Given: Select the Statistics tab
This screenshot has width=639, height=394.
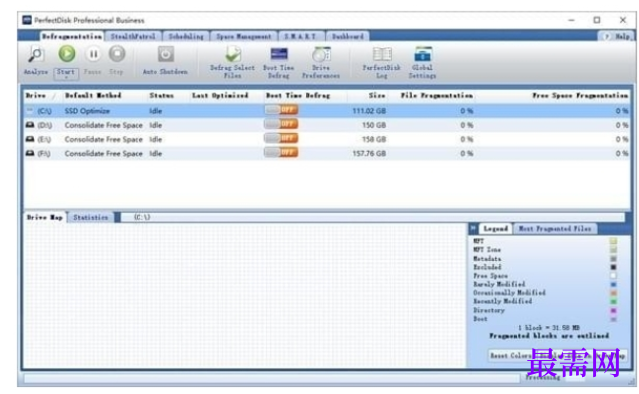Looking at the screenshot, I should click(91, 218).
